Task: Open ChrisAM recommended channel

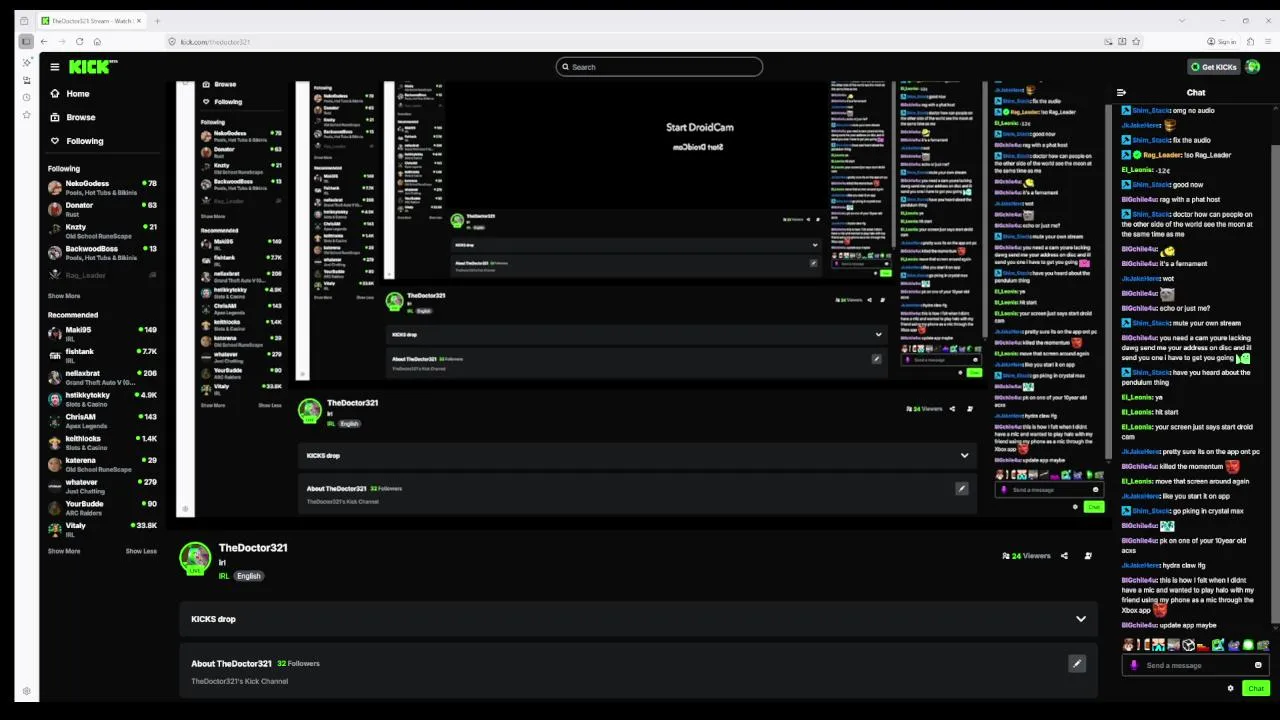Action: tap(103, 421)
